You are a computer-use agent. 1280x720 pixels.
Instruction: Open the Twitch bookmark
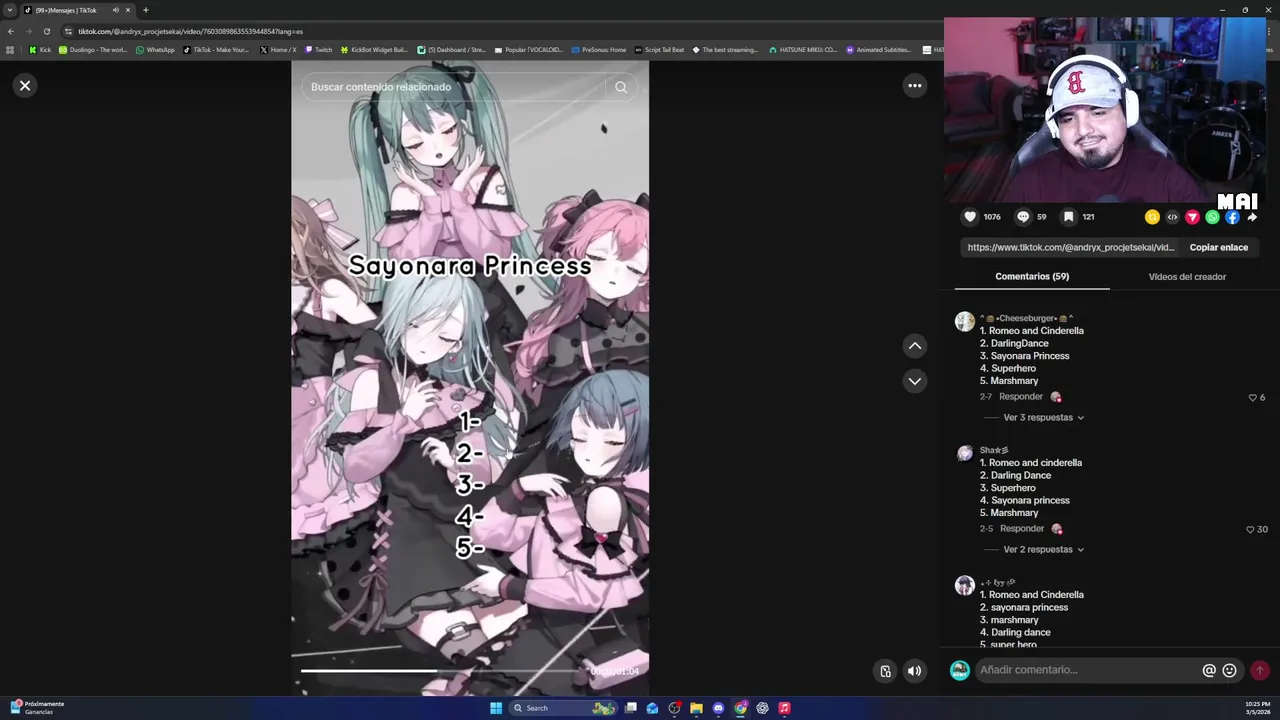pos(318,50)
